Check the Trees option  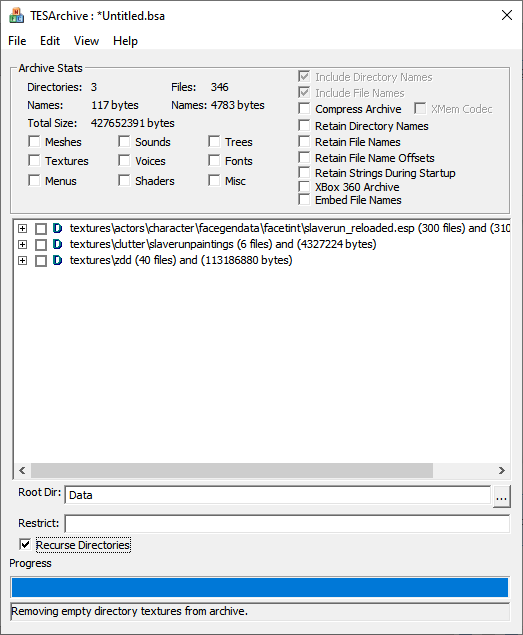point(214,142)
